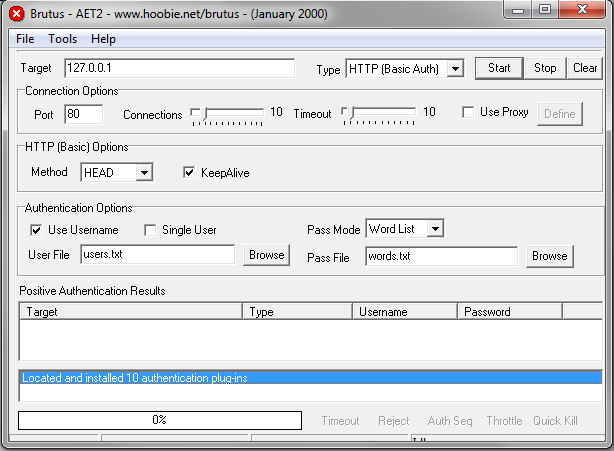Click the Username column header
Image resolution: width=614 pixels, height=451 pixels.
coord(405,312)
